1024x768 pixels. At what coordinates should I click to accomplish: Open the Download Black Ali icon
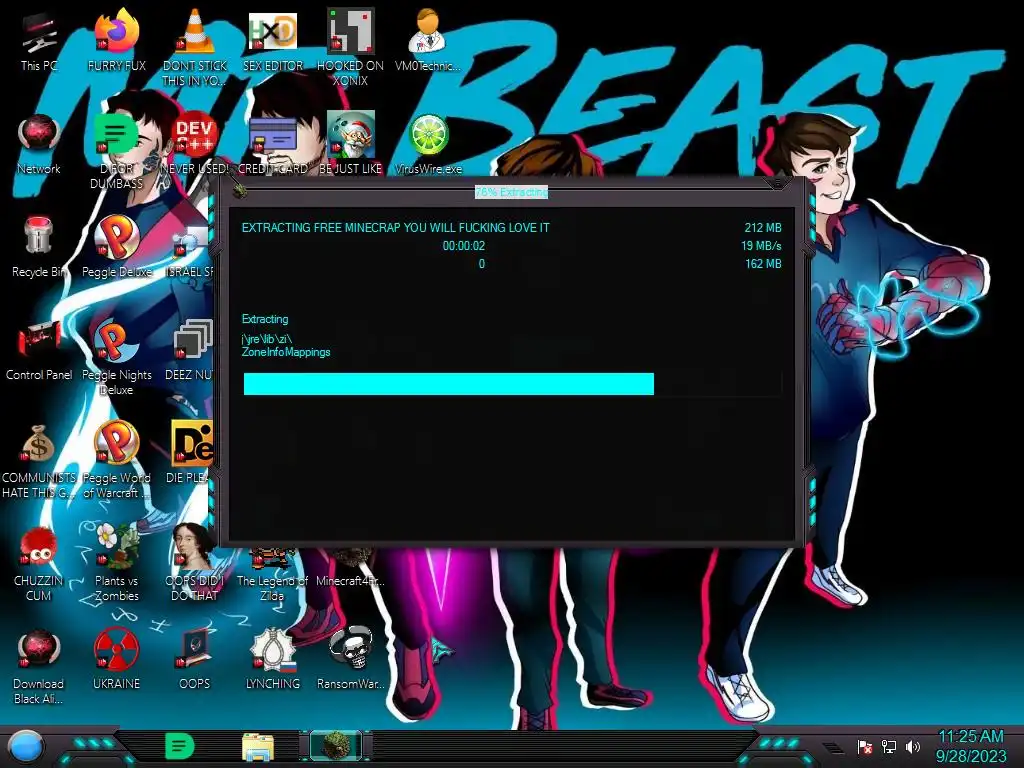(x=39, y=666)
